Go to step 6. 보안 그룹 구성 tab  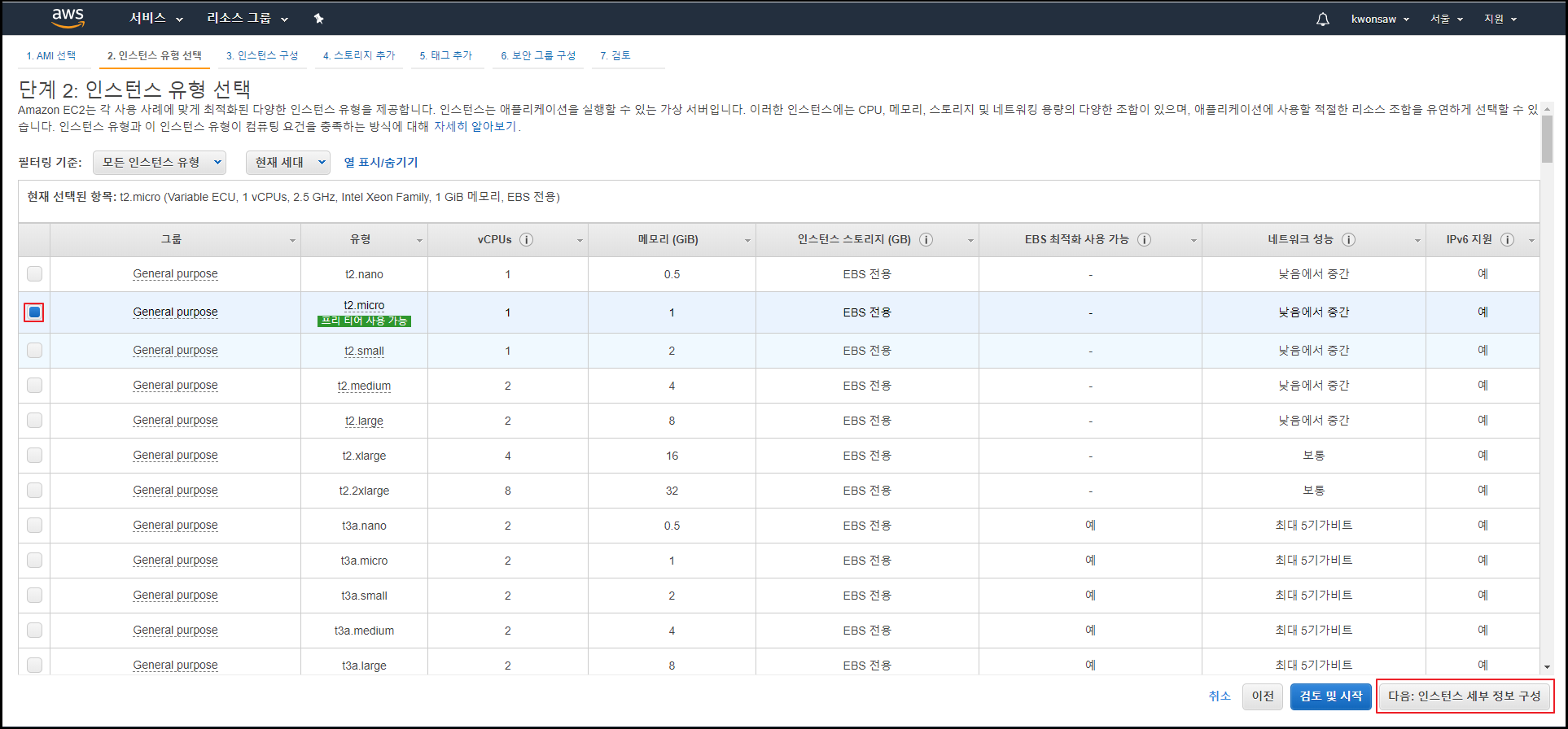point(538,55)
